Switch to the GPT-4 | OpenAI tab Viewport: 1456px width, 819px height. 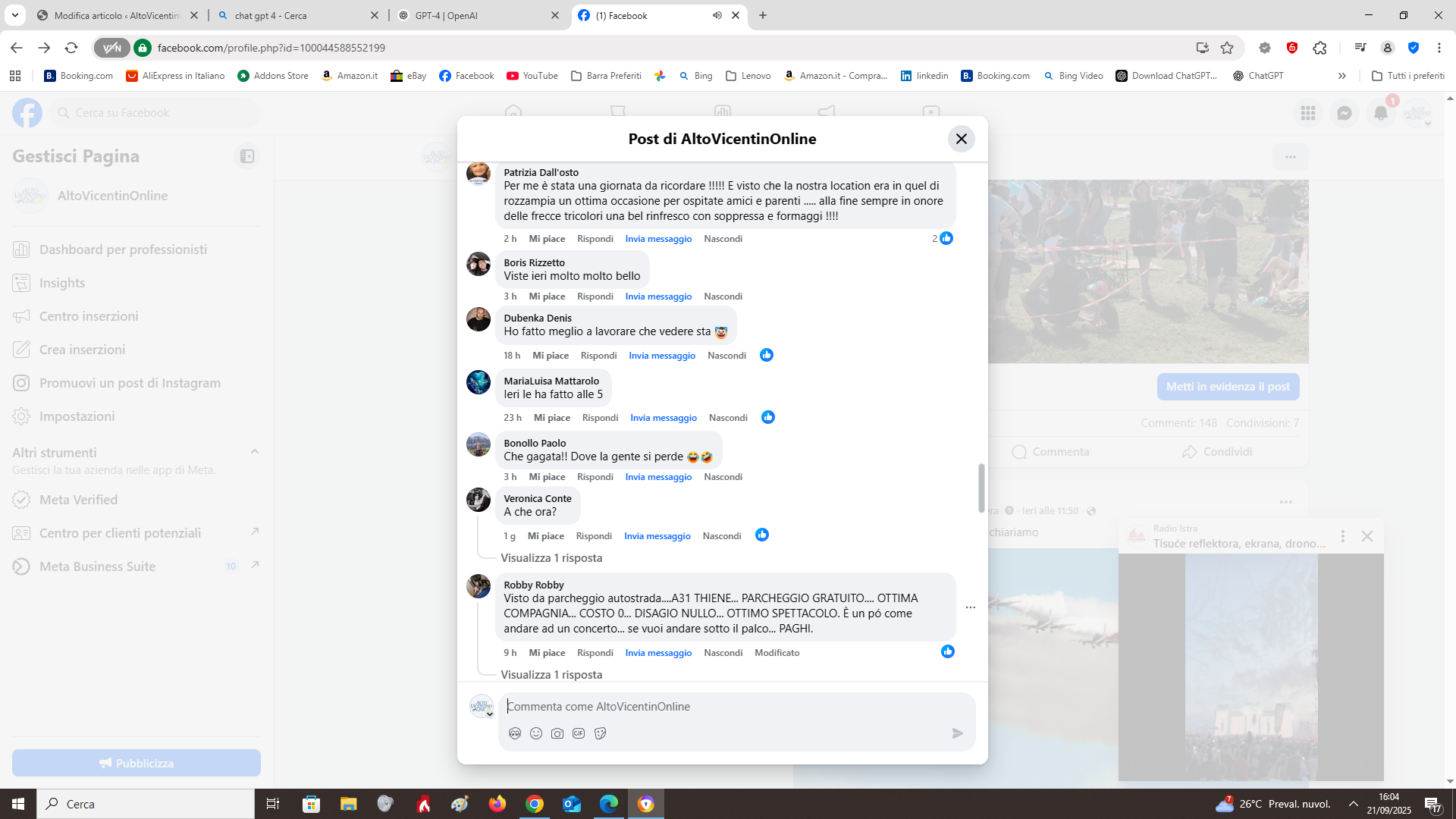[x=479, y=15]
